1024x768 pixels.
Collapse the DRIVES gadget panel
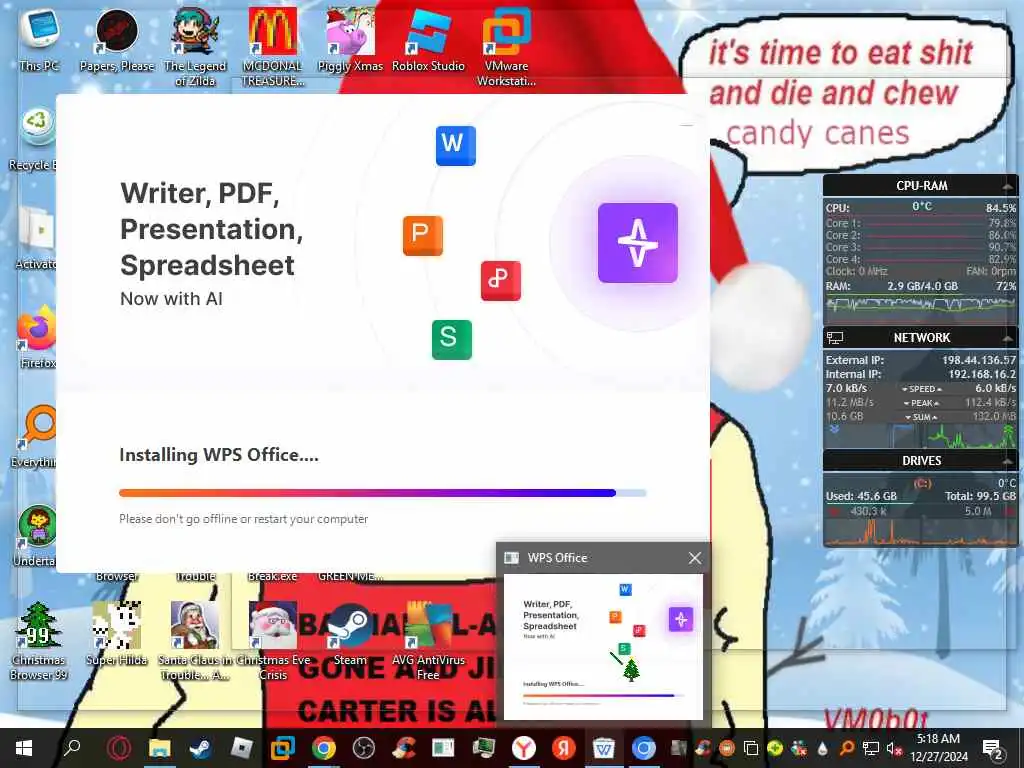click(x=1008, y=461)
